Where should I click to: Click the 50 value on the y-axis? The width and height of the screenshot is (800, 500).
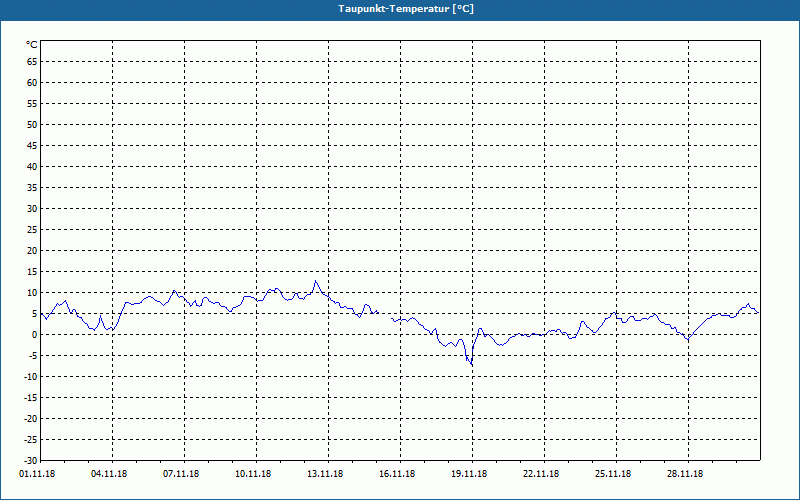32,124
